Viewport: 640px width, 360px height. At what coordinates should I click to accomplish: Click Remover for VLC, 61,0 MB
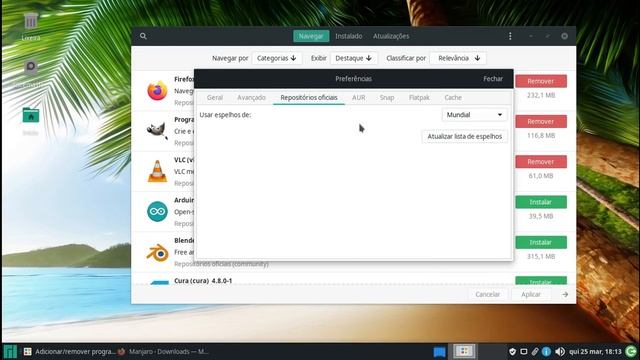[541, 162]
